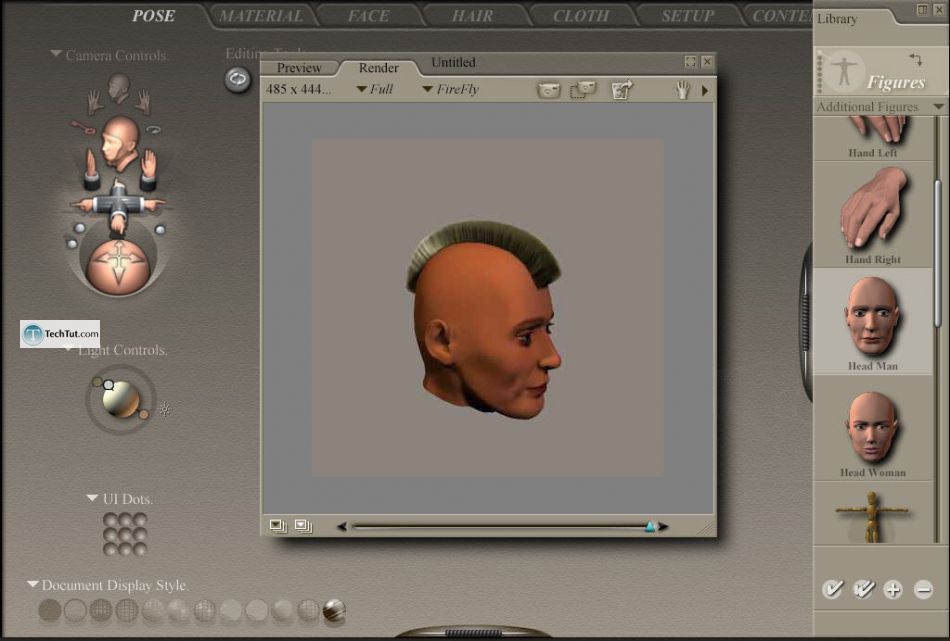Viewport: 950px width, 641px height.
Task: Switch to the FACE room tab
Action: pyautogui.click(x=368, y=16)
